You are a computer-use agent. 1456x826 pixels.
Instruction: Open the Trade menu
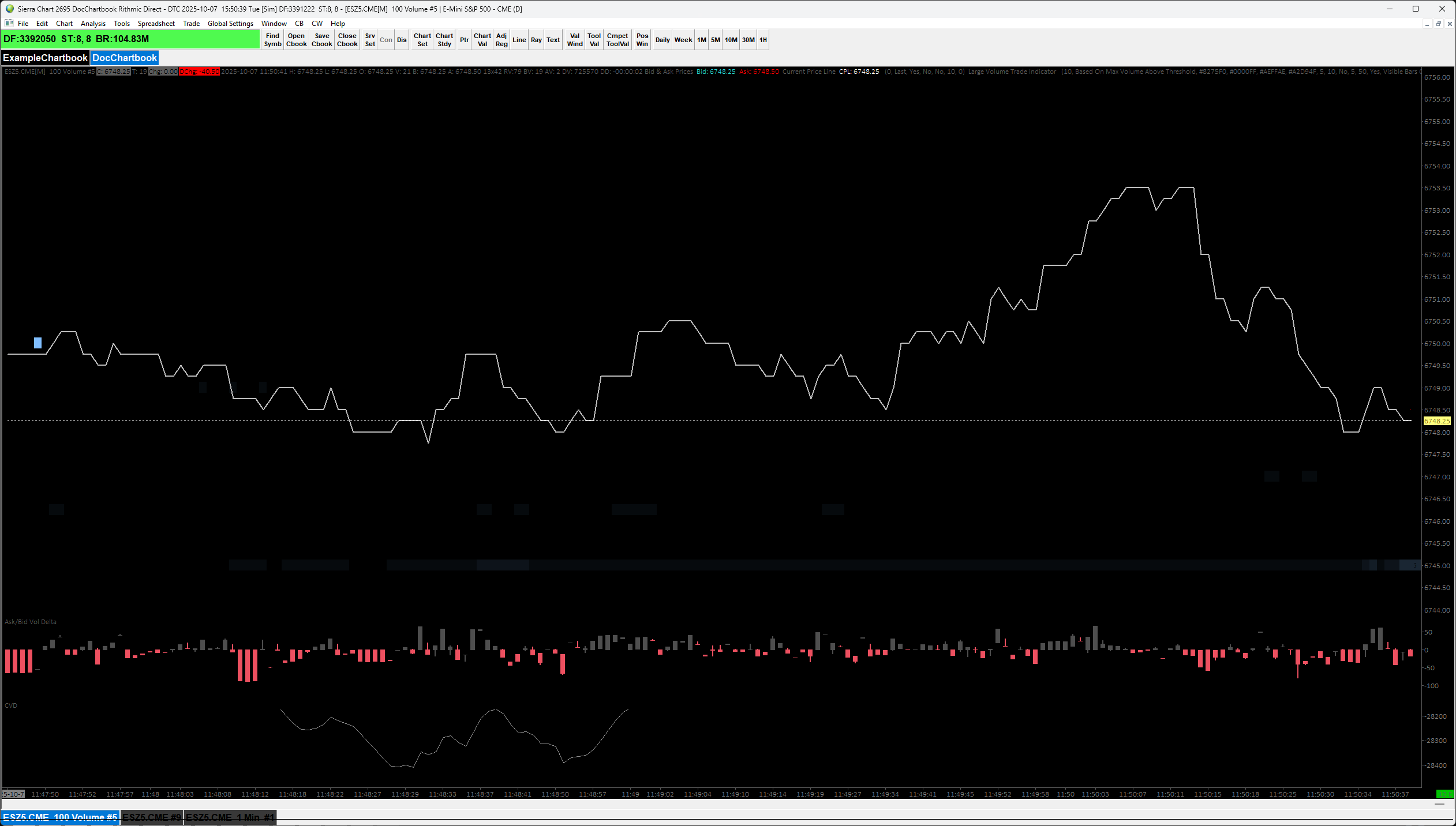191,24
